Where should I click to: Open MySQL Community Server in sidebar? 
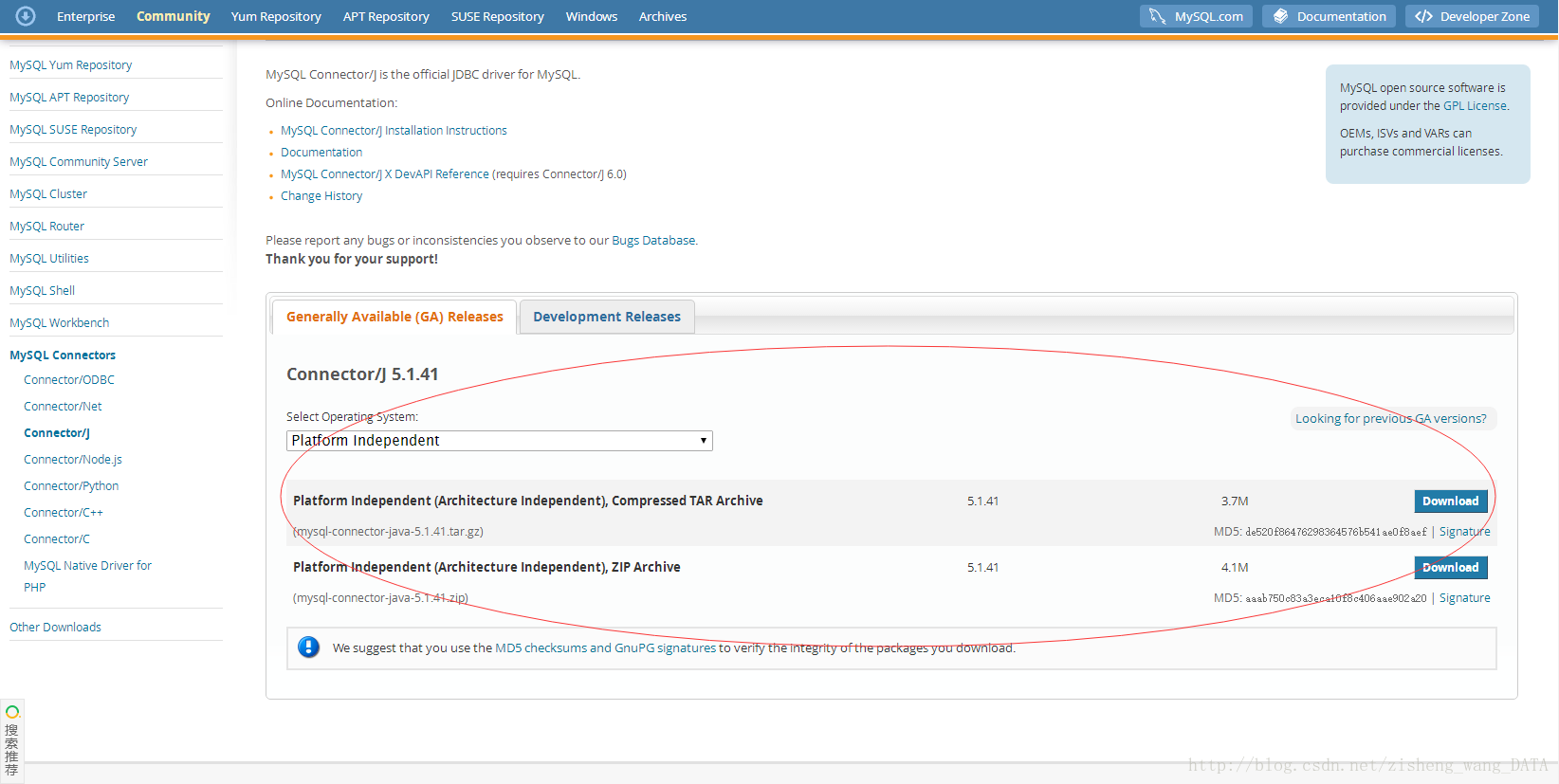click(x=79, y=162)
